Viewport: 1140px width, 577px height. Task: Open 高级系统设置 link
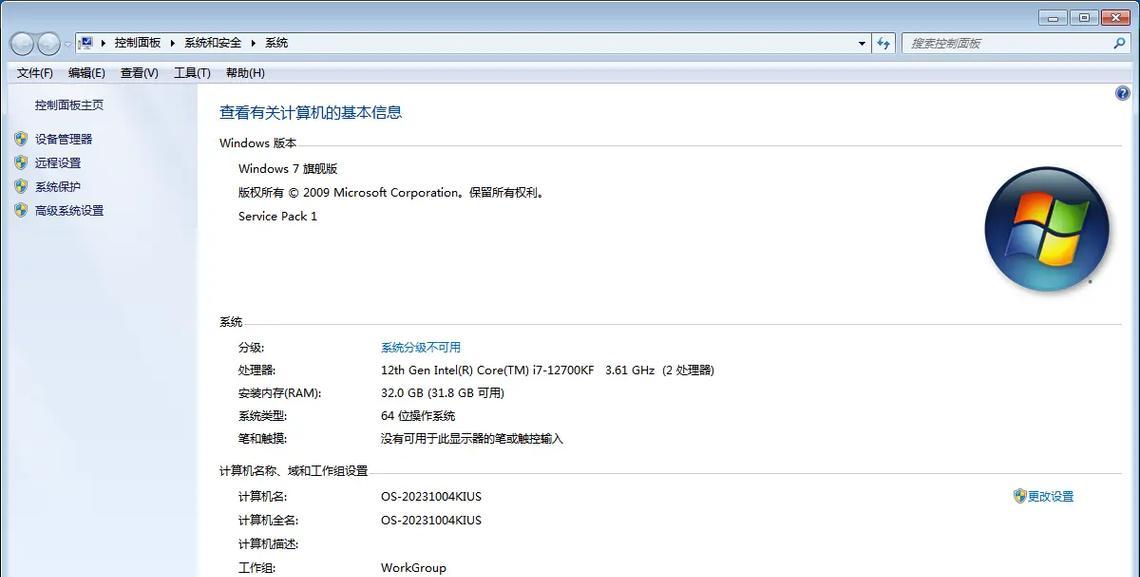click(69, 211)
